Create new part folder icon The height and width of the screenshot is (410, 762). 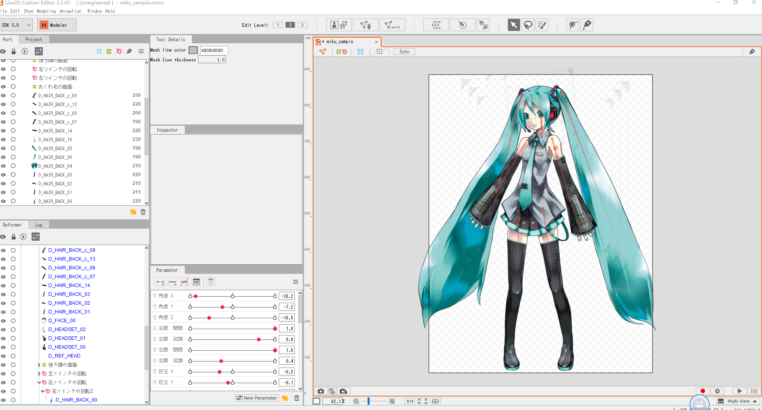133,212
